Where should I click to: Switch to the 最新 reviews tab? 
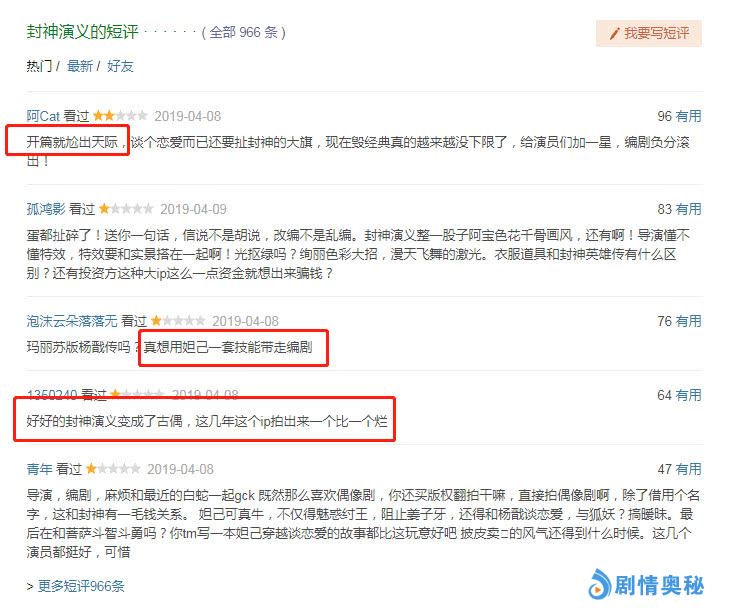(x=80, y=66)
